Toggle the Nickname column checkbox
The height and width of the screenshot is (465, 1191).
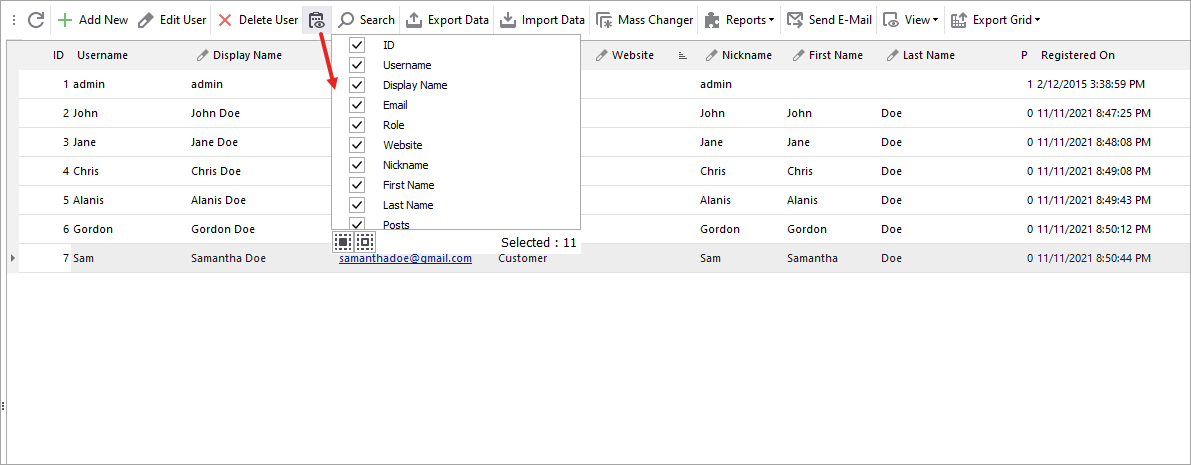coord(357,165)
